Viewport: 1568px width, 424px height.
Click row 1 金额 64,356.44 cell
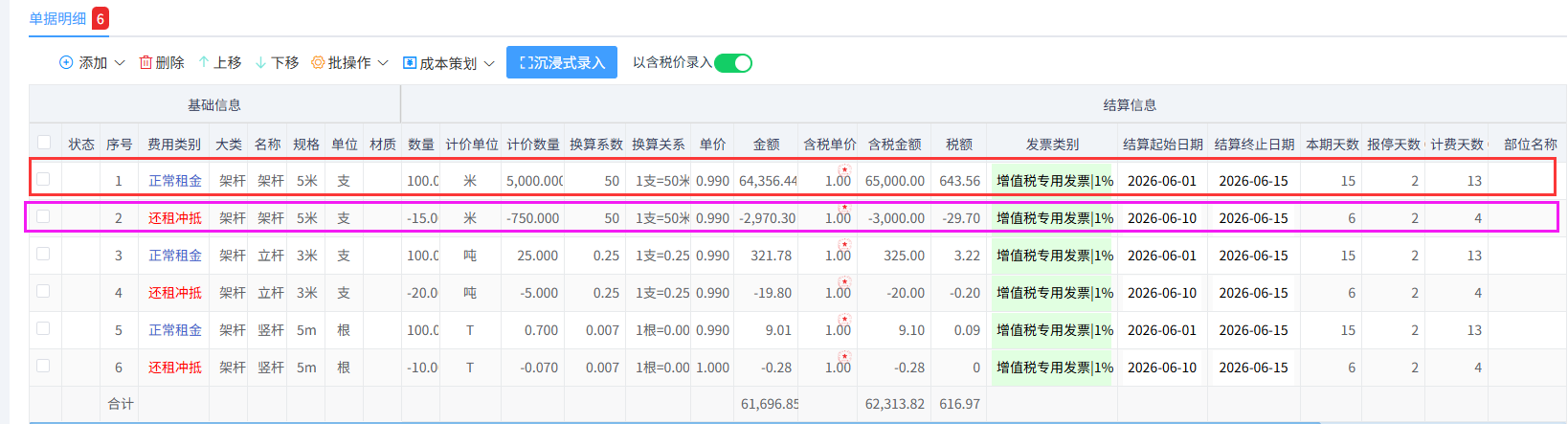768,180
